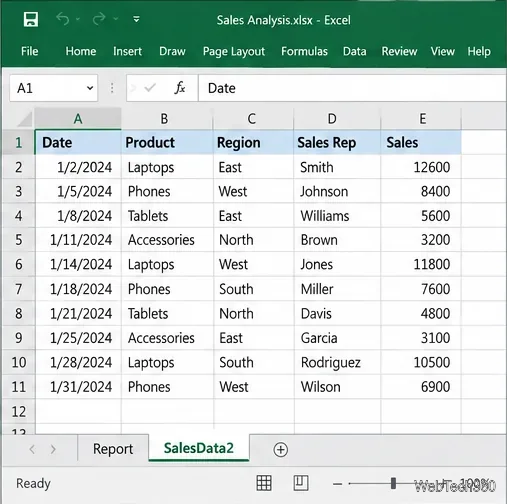Click the zoom out minus button
This screenshot has width=507, height=504.
pos(337,484)
